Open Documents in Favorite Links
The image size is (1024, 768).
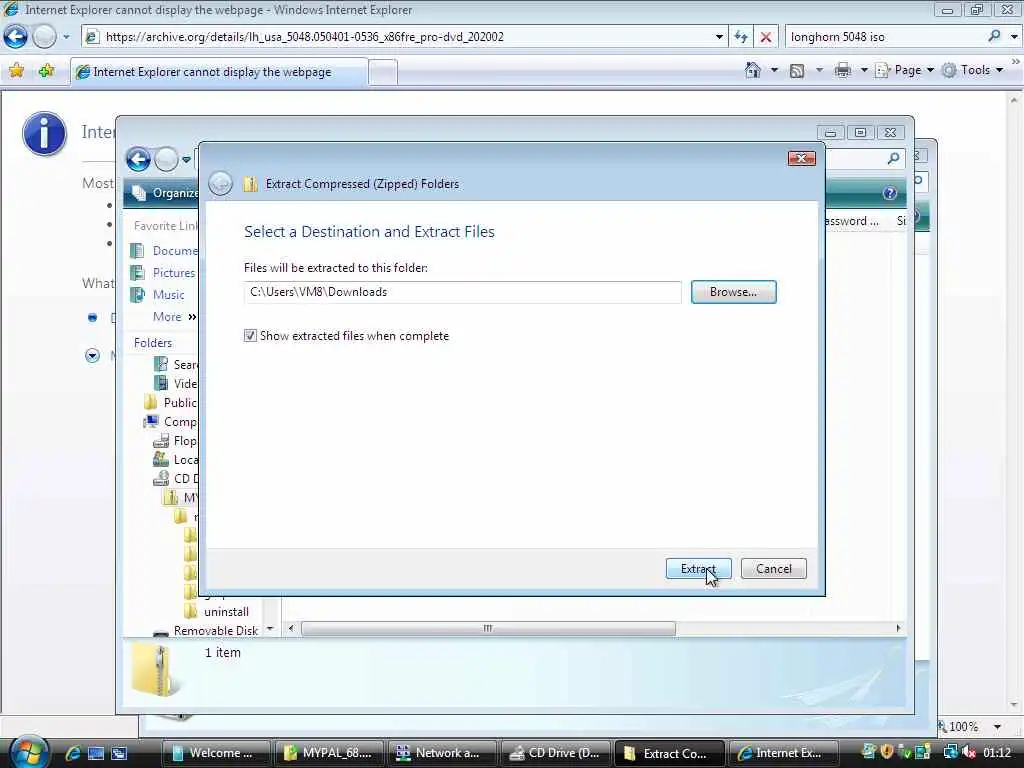point(165,251)
